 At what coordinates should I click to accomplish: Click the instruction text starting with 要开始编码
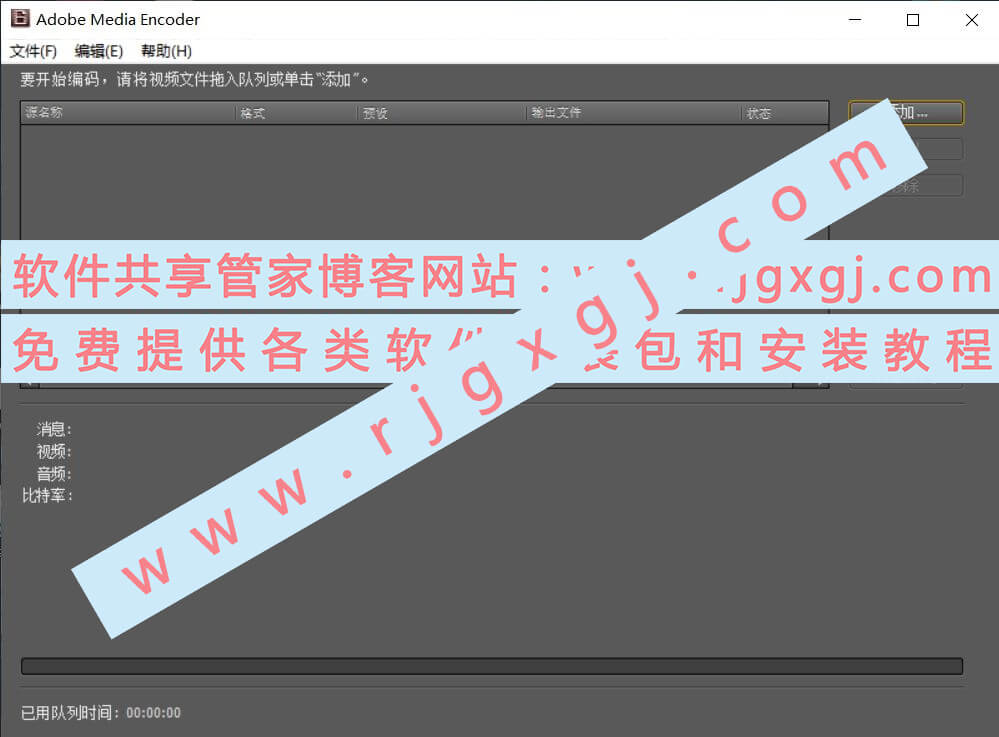194,79
